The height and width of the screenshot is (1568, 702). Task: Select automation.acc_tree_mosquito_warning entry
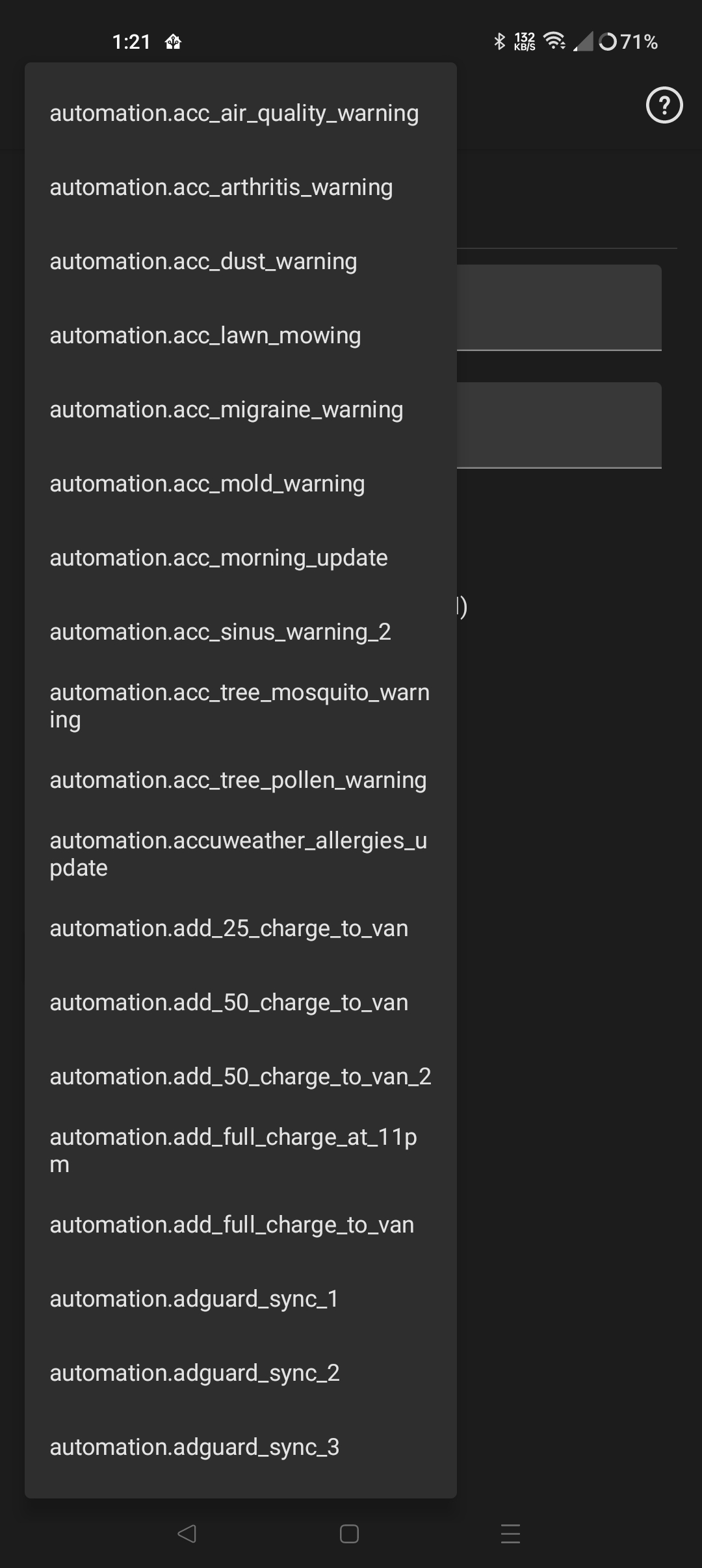pos(240,706)
